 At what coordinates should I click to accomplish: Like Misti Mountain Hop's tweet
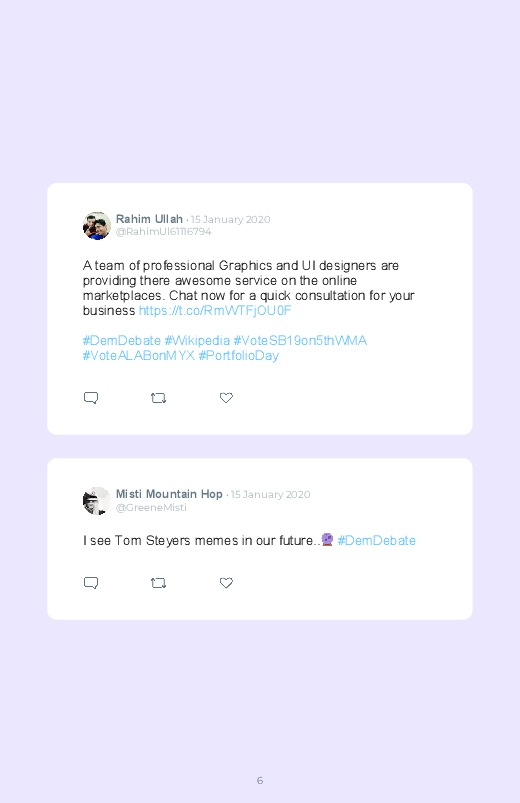226,582
